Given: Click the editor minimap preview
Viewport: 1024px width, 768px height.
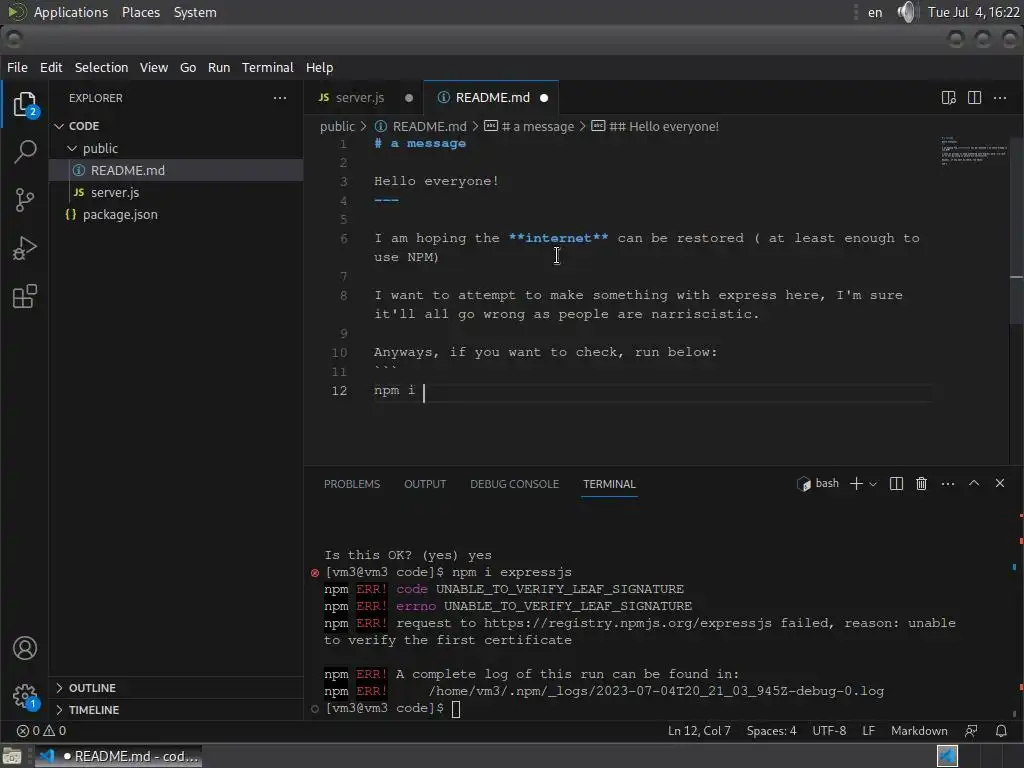Looking at the screenshot, I should click(x=973, y=152).
